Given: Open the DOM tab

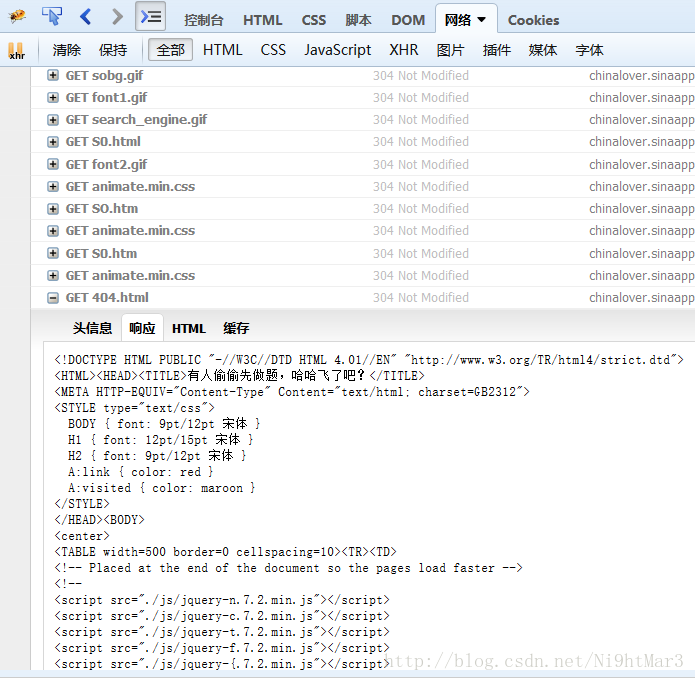Looking at the screenshot, I should 408,20.
